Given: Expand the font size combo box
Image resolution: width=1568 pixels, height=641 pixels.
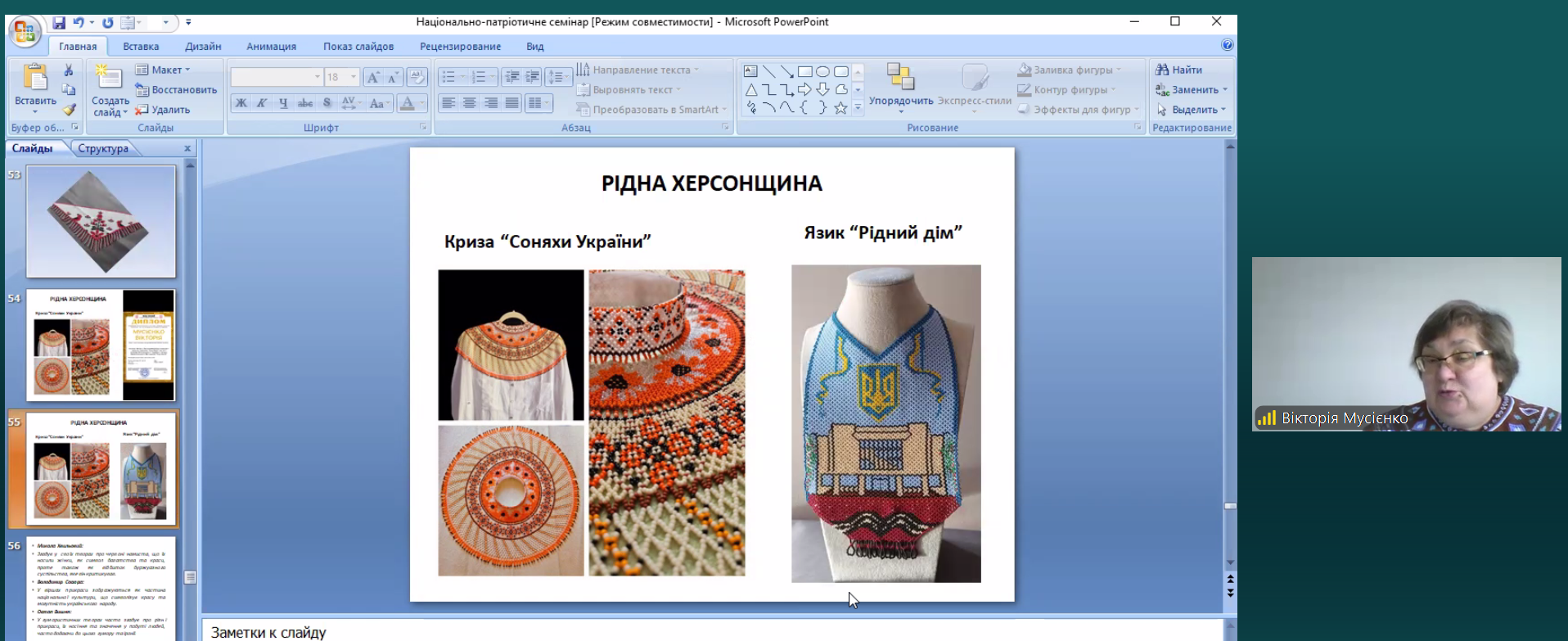Looking at the screenshot, I should (x=354, y=77).
